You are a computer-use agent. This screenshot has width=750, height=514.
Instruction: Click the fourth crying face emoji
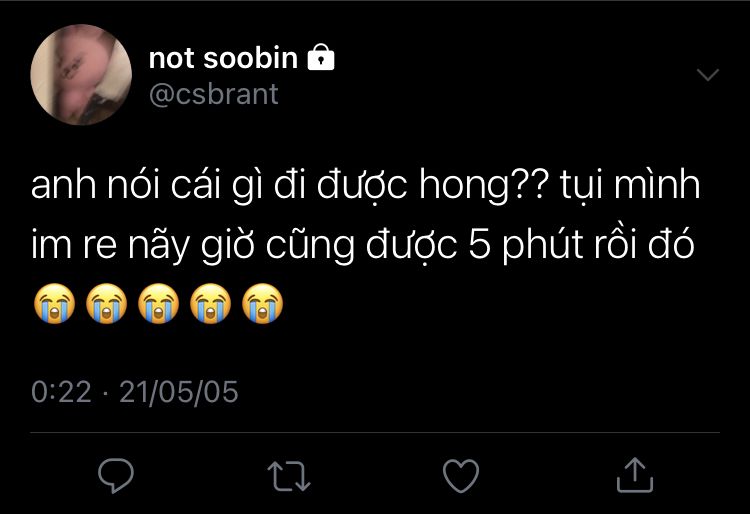pyautogui.click(x=209, y=303)
